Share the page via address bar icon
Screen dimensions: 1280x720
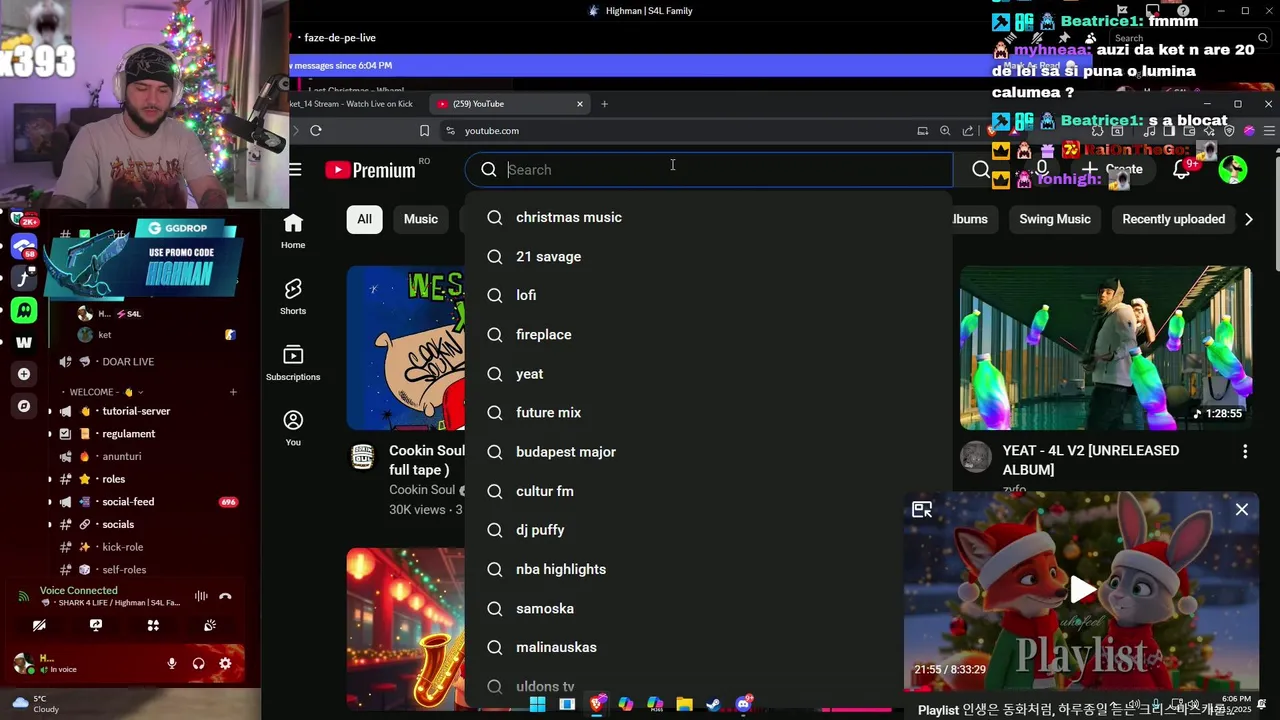point(968,131)
